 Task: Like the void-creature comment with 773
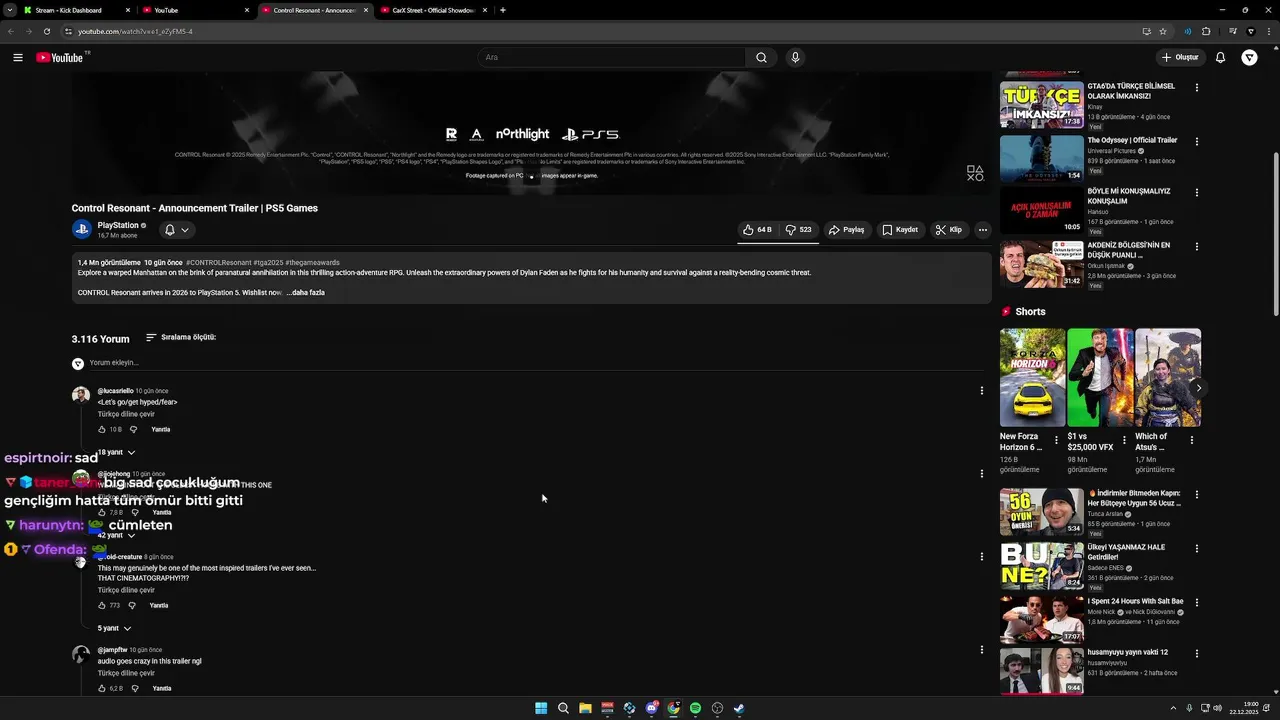102,605
